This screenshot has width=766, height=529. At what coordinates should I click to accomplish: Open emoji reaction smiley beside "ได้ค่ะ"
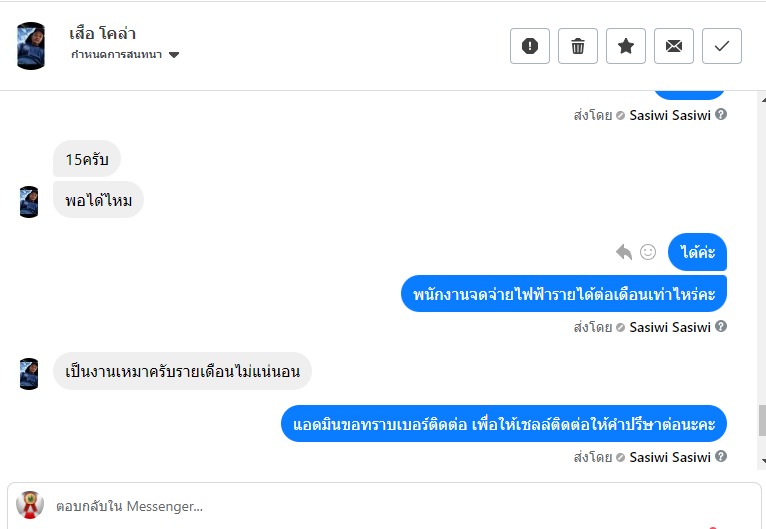[648, 252]
